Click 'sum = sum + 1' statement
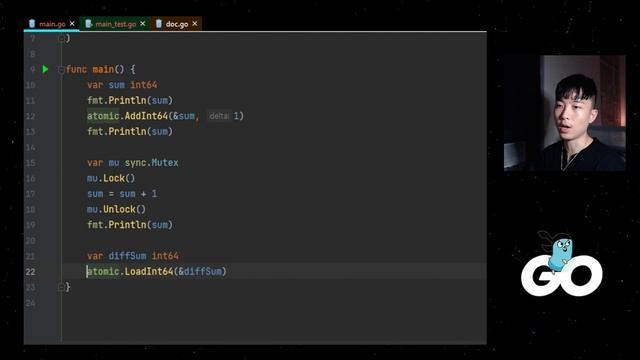Image resolution: width=640 pixels, height=360 pixels. [122, 194]
